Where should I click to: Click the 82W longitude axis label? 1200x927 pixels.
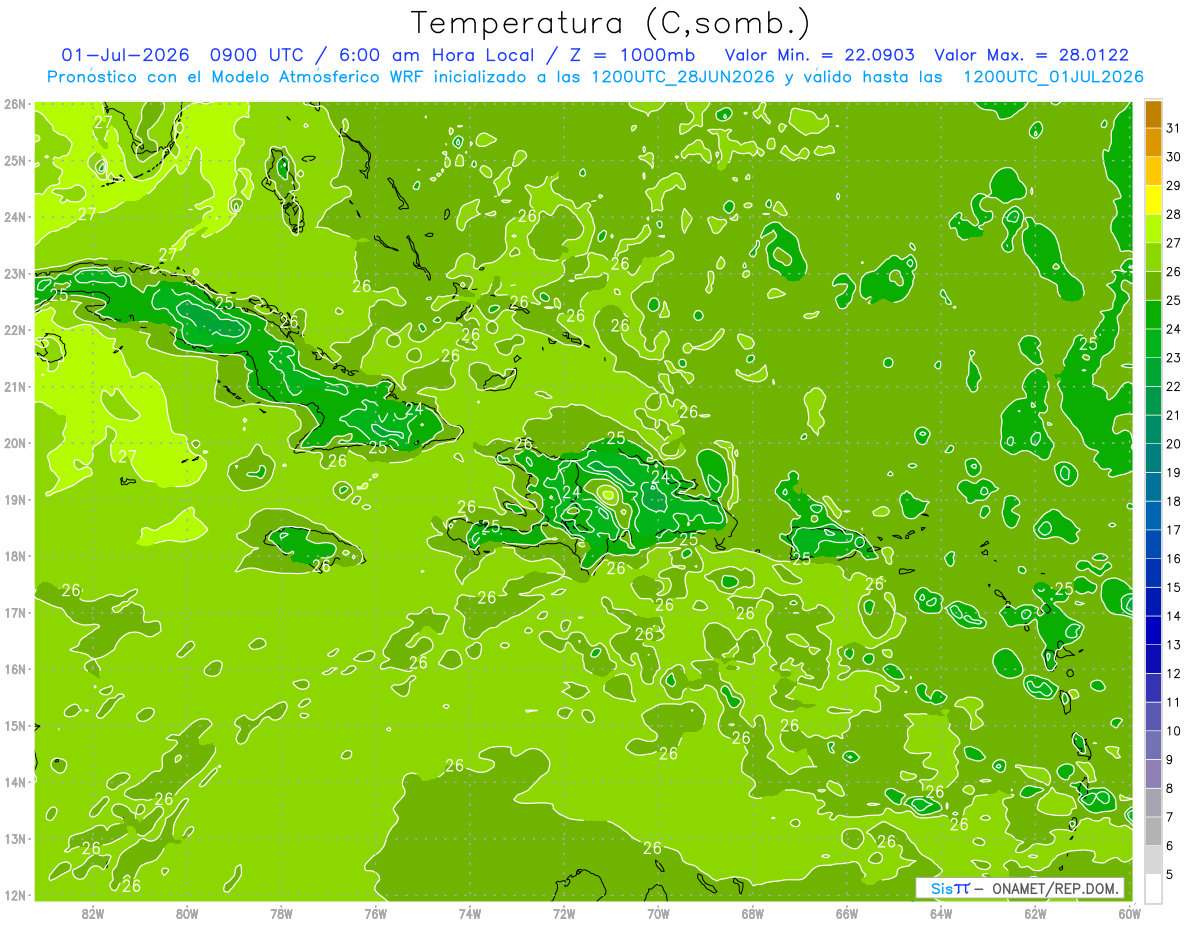click(93, 913)
